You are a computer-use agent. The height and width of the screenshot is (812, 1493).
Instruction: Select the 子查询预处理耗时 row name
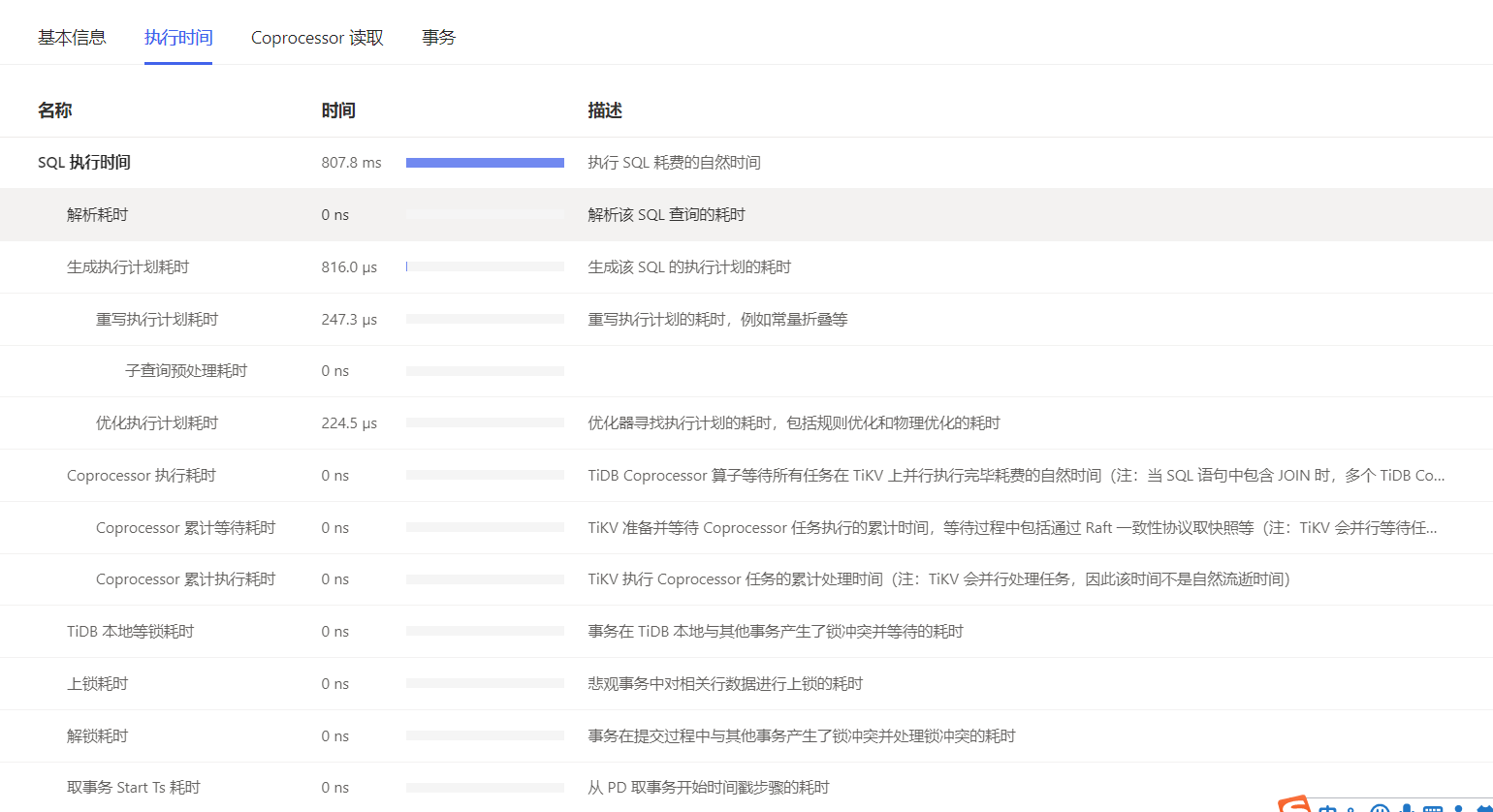point(186,371)
